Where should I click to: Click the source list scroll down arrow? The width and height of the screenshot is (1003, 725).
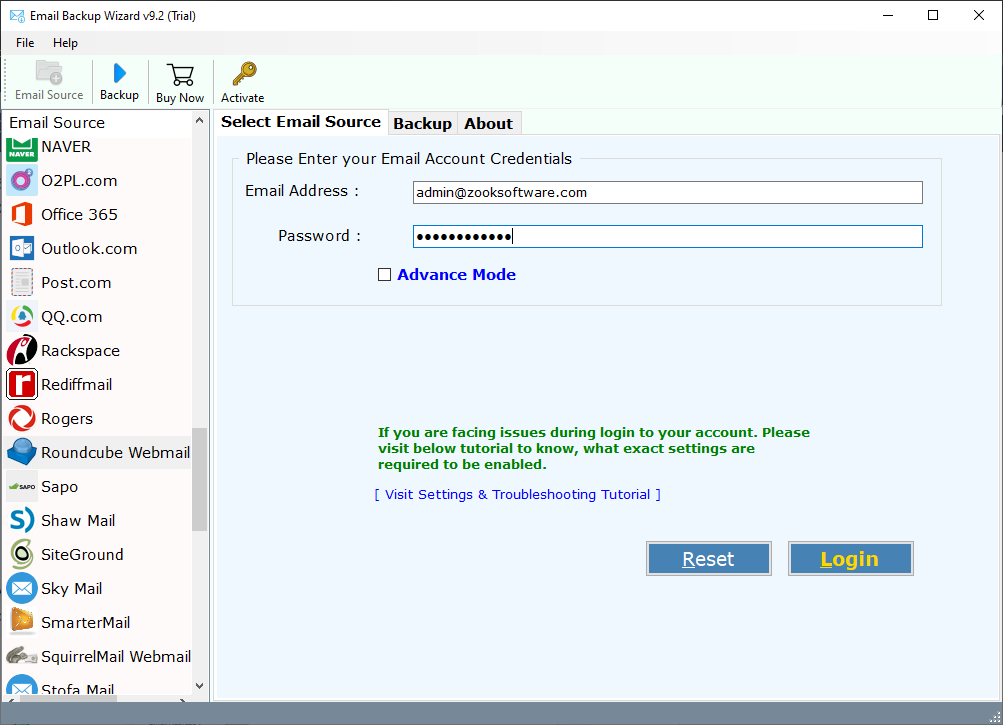tap(200, 685)
